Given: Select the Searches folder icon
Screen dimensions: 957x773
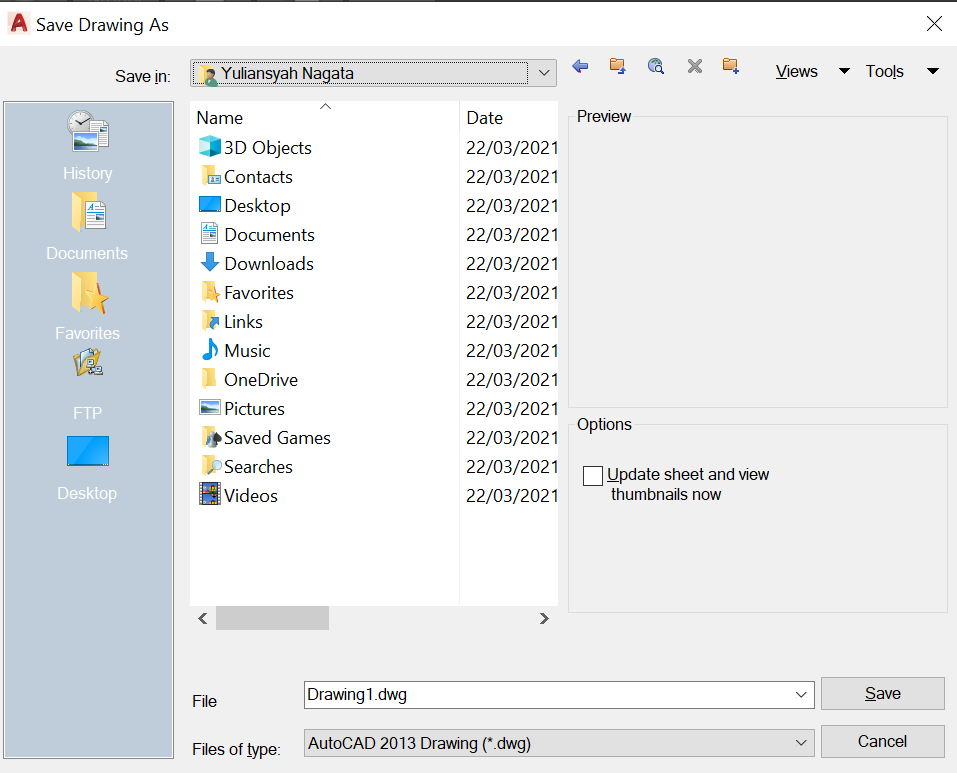Looking at the screenshot, I should 211,466.
